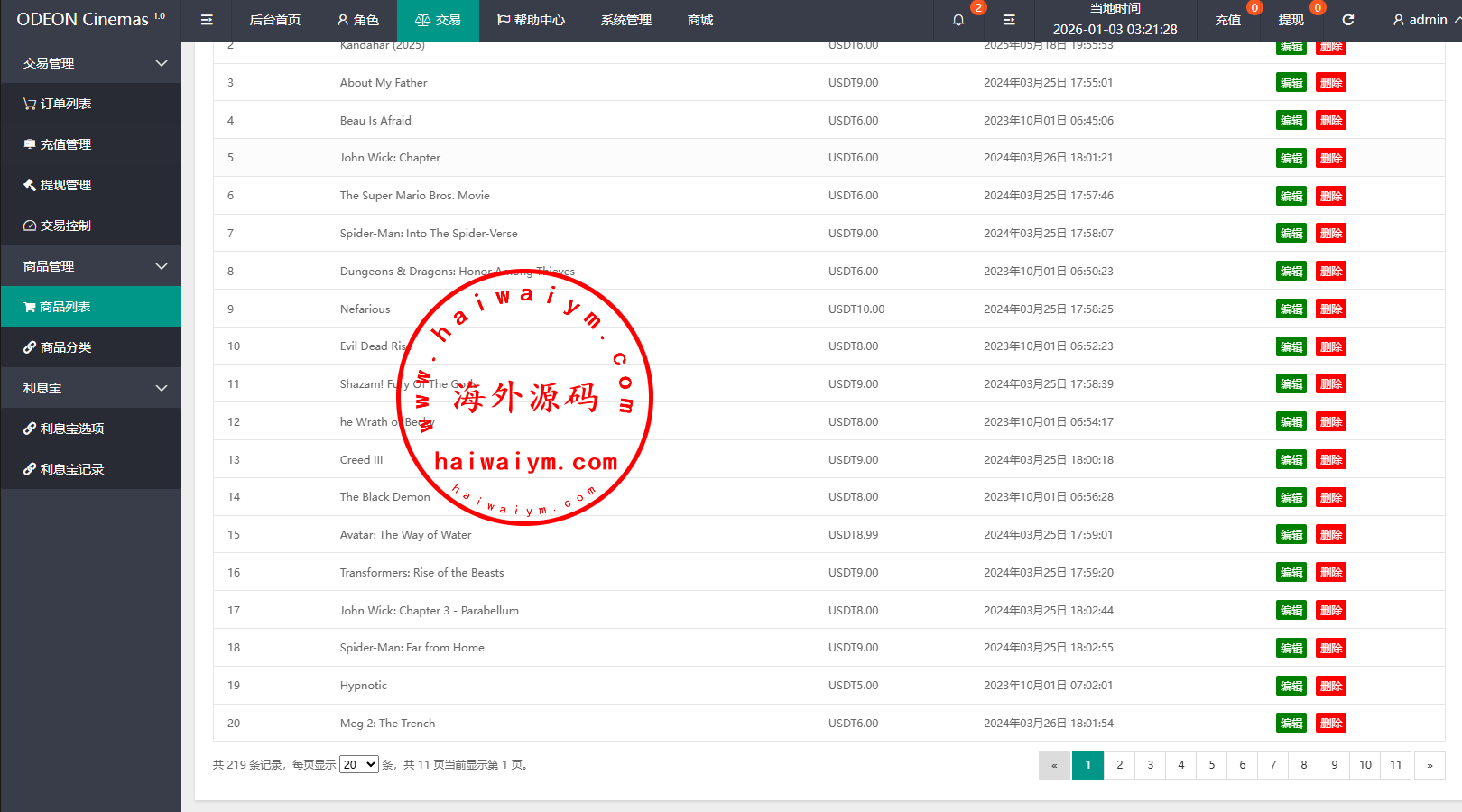This screenshot has width=1462, height=812.
Task: Open 充值管理 in the sidebar
Action: click(65, 144)
